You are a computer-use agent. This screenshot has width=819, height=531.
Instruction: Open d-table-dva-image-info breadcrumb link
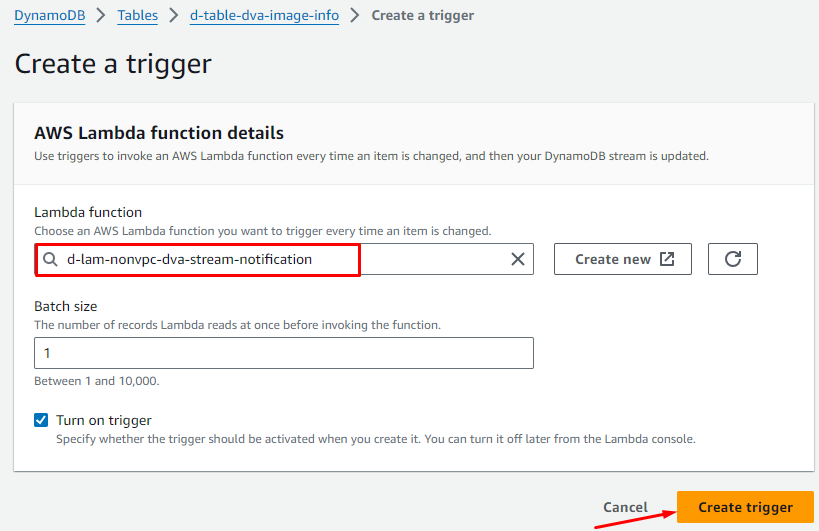coord(264,16)
